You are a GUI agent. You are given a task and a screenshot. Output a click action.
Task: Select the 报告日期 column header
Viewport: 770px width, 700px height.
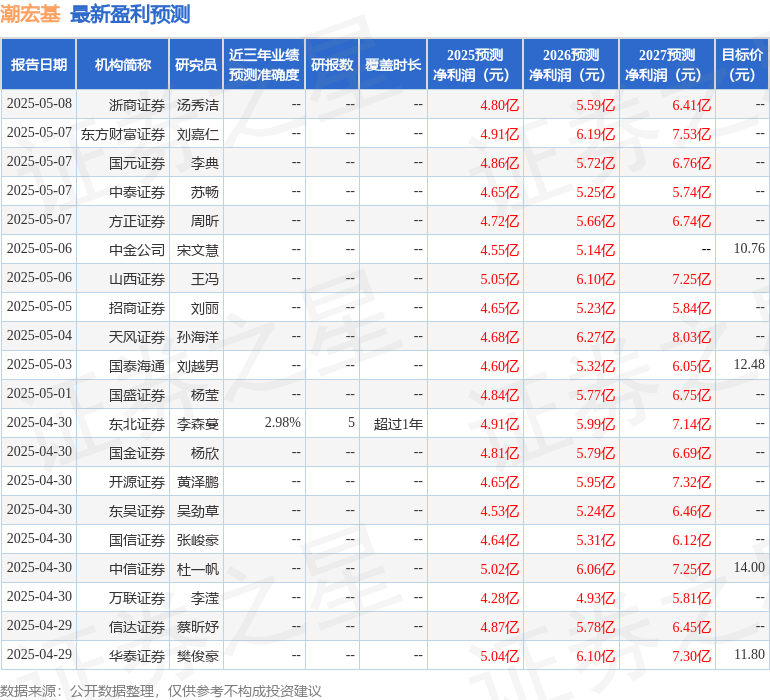coord(39,65)
